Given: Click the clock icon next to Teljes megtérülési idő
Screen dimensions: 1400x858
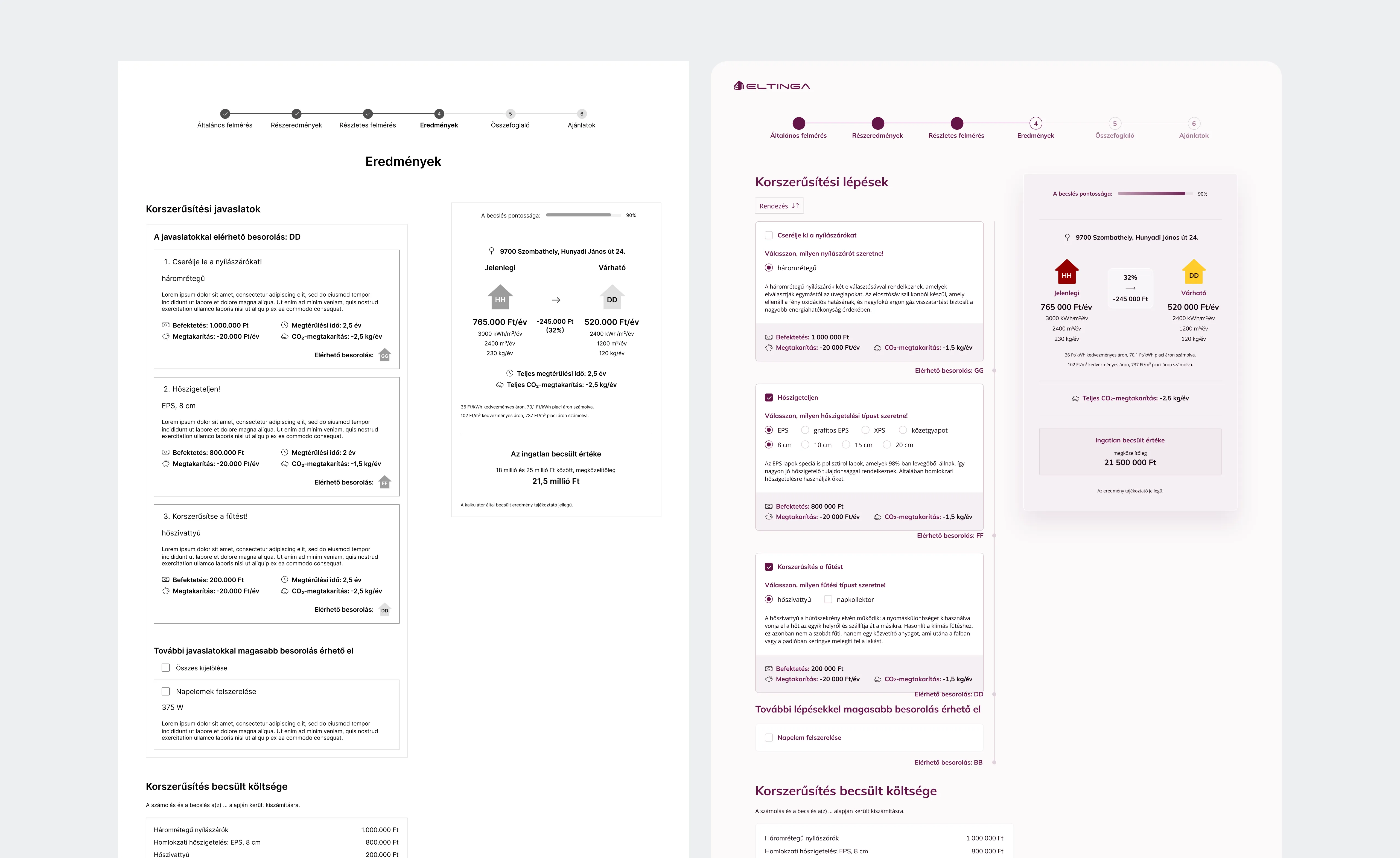Looking at the screenshot, I should 510,373.
